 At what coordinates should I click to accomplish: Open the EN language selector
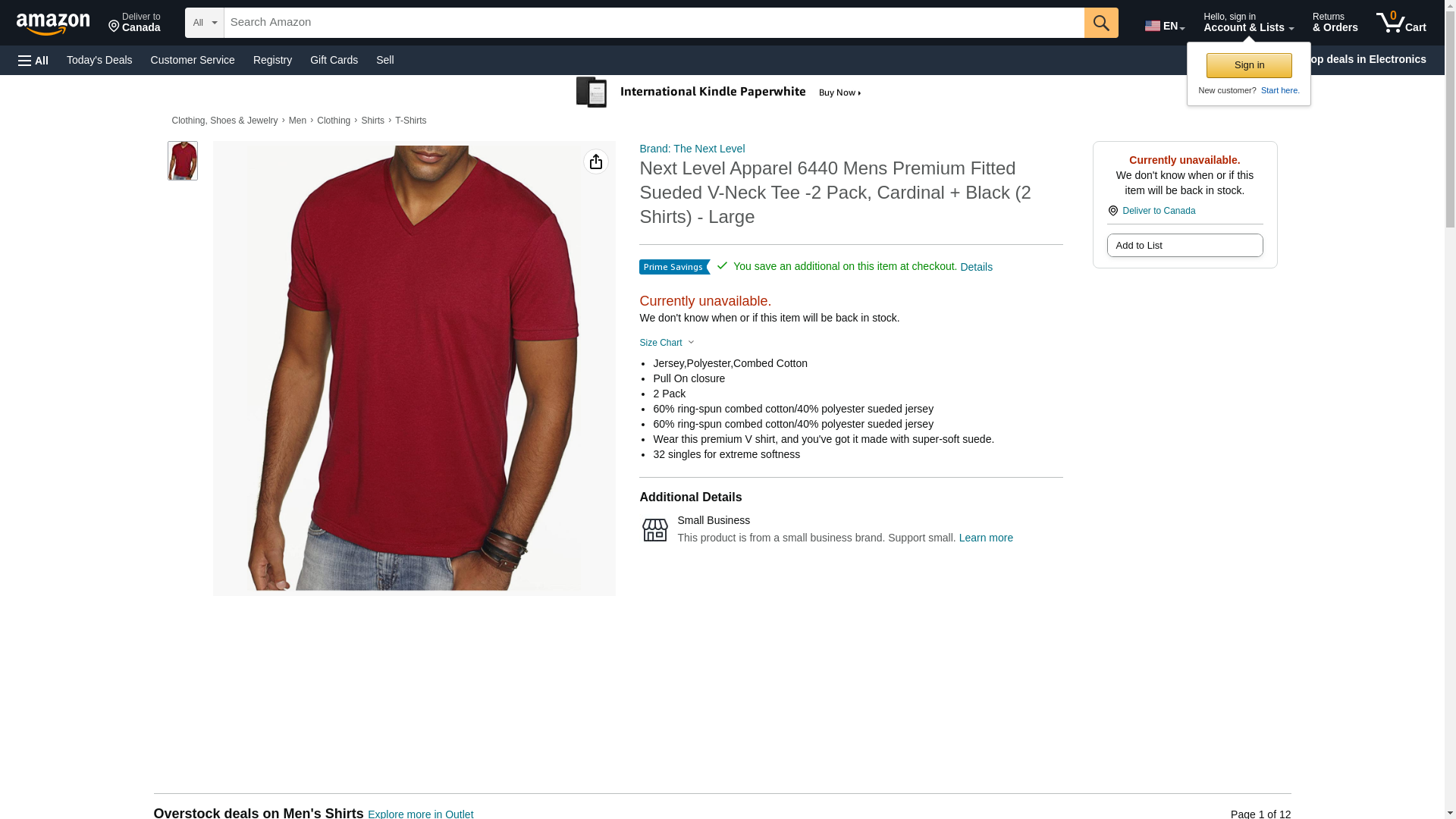click(1165, 26)
